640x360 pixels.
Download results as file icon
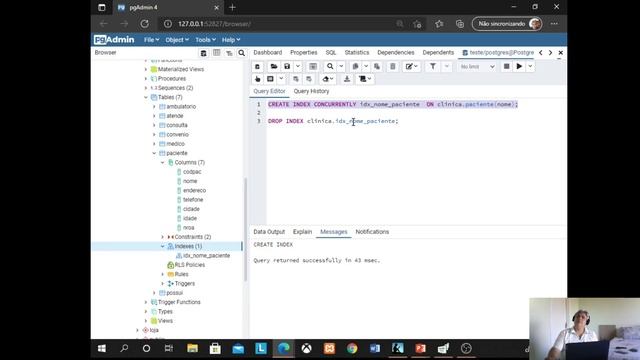347,79
